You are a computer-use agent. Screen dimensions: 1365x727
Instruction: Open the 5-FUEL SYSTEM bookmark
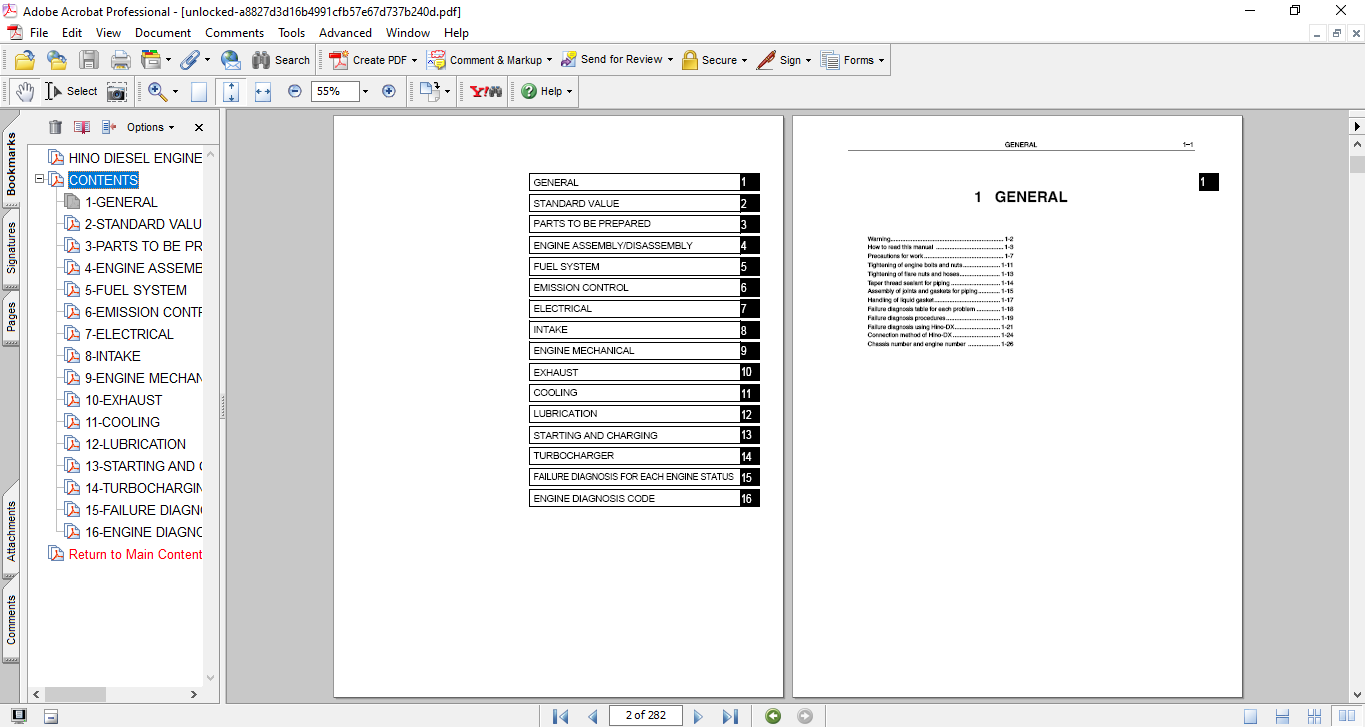click(135, 290)
